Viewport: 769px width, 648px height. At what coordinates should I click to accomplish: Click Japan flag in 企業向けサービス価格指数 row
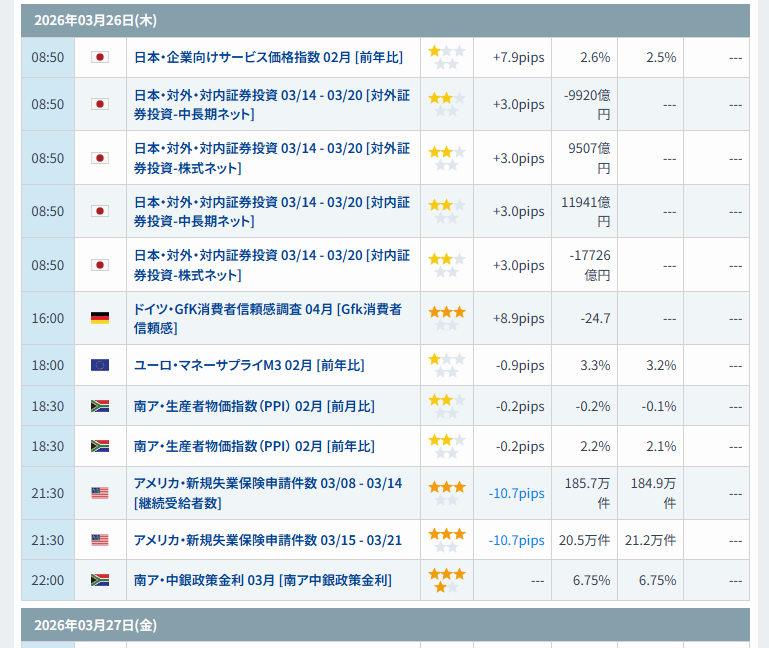(x=100, y=57)
